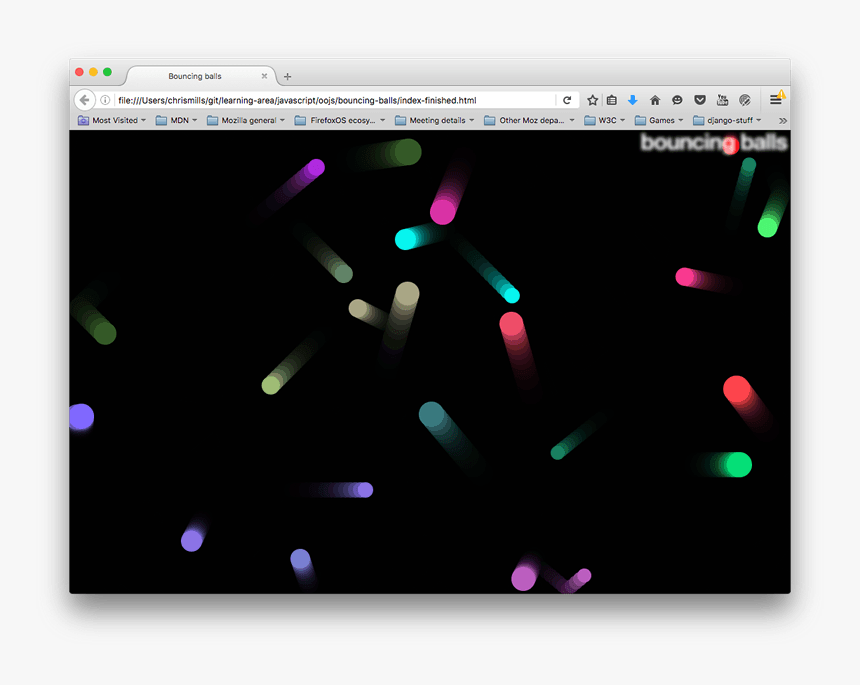Expand the MDN bookmarks folder
860x685 pixels.
click(x=176, y=119)
